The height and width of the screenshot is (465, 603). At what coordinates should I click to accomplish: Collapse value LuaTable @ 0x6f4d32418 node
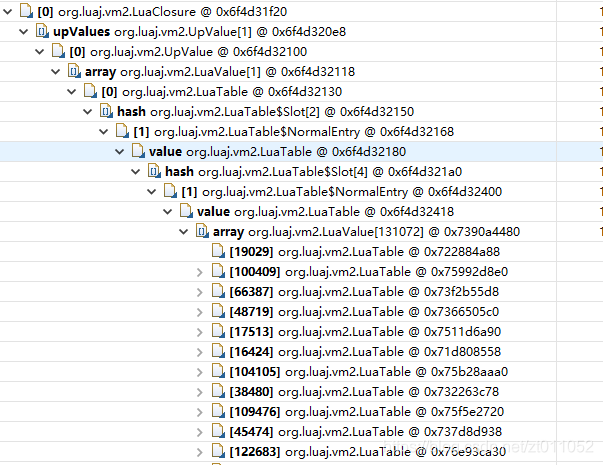pos(168,212)
